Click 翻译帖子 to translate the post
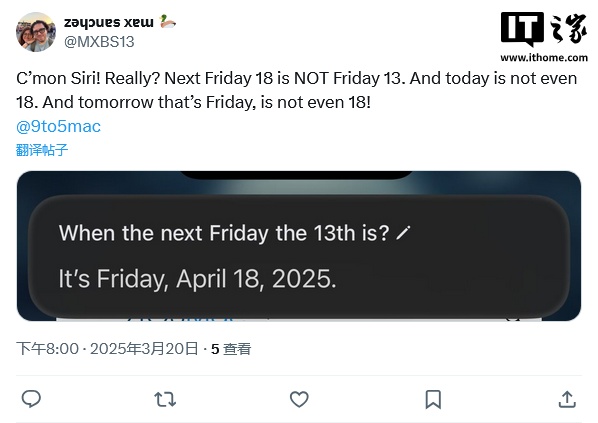This screenshot has height=423, width=598. (x=42, y=150)
